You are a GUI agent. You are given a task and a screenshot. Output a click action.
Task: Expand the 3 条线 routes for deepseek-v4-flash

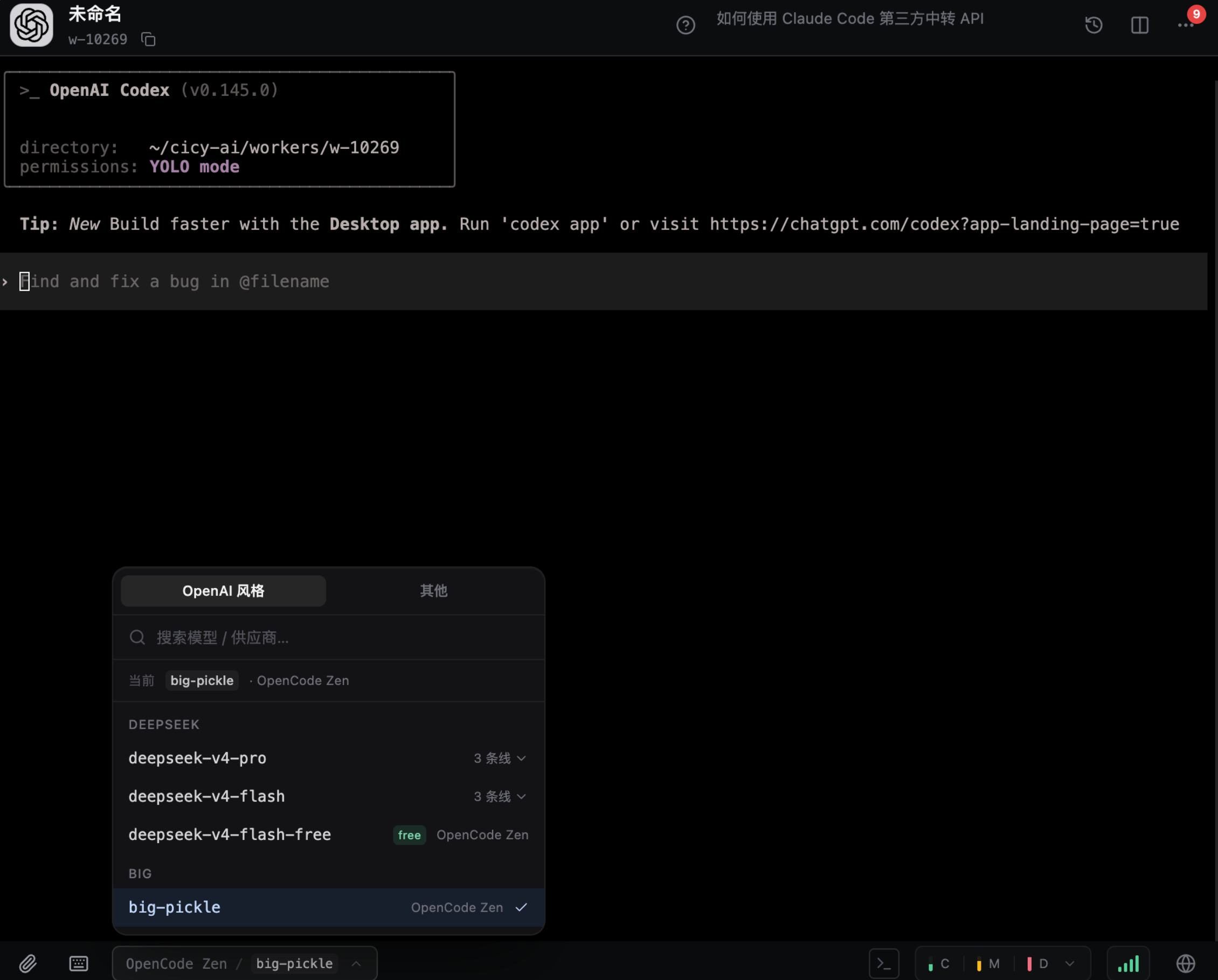click(x=500, y=796)
